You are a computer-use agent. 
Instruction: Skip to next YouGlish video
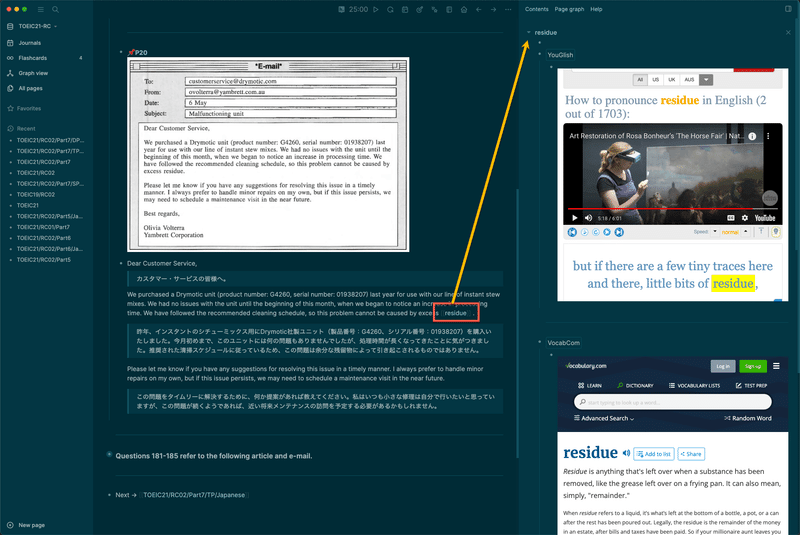click(619, 232)
